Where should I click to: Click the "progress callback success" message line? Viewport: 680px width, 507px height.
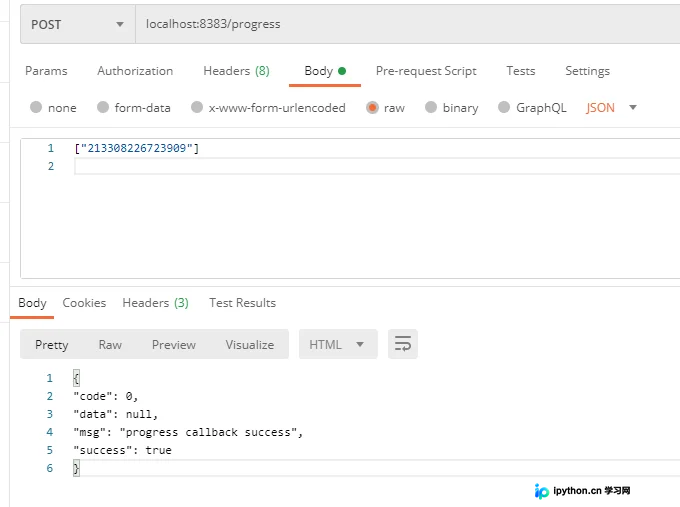click(188, 432)
